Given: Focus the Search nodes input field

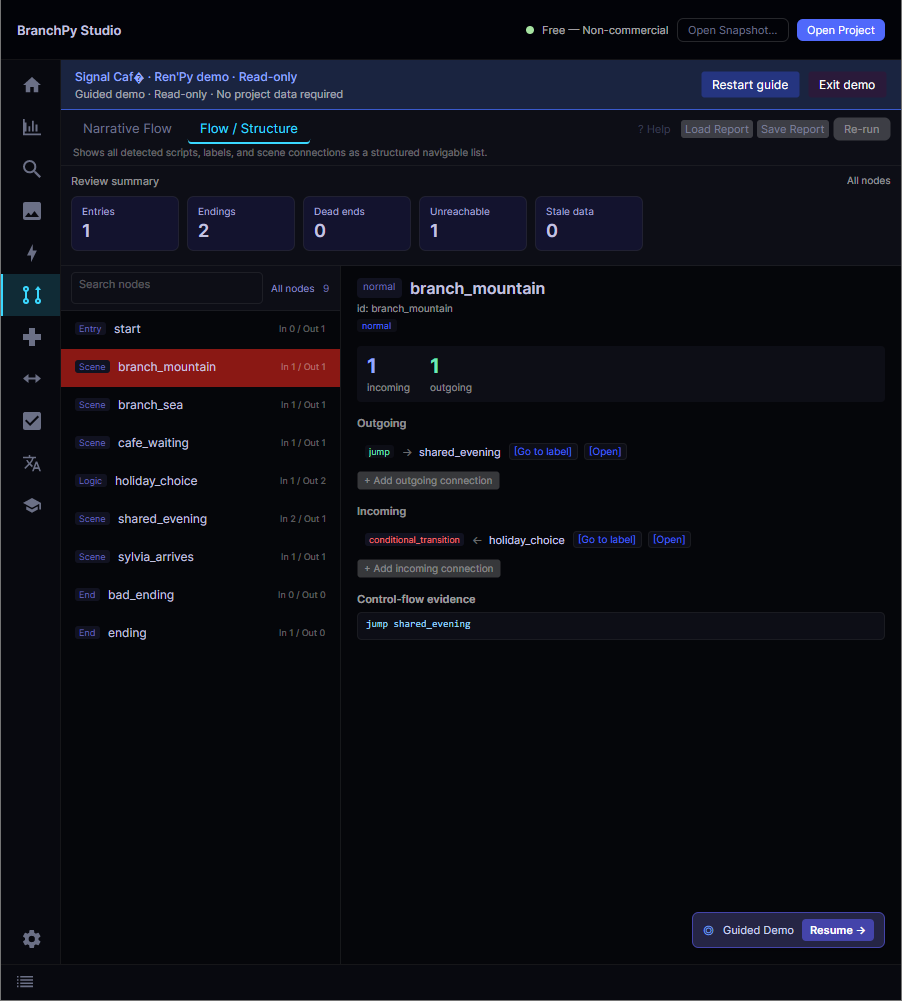Looking at the screenshot, I should pos(167,288).
